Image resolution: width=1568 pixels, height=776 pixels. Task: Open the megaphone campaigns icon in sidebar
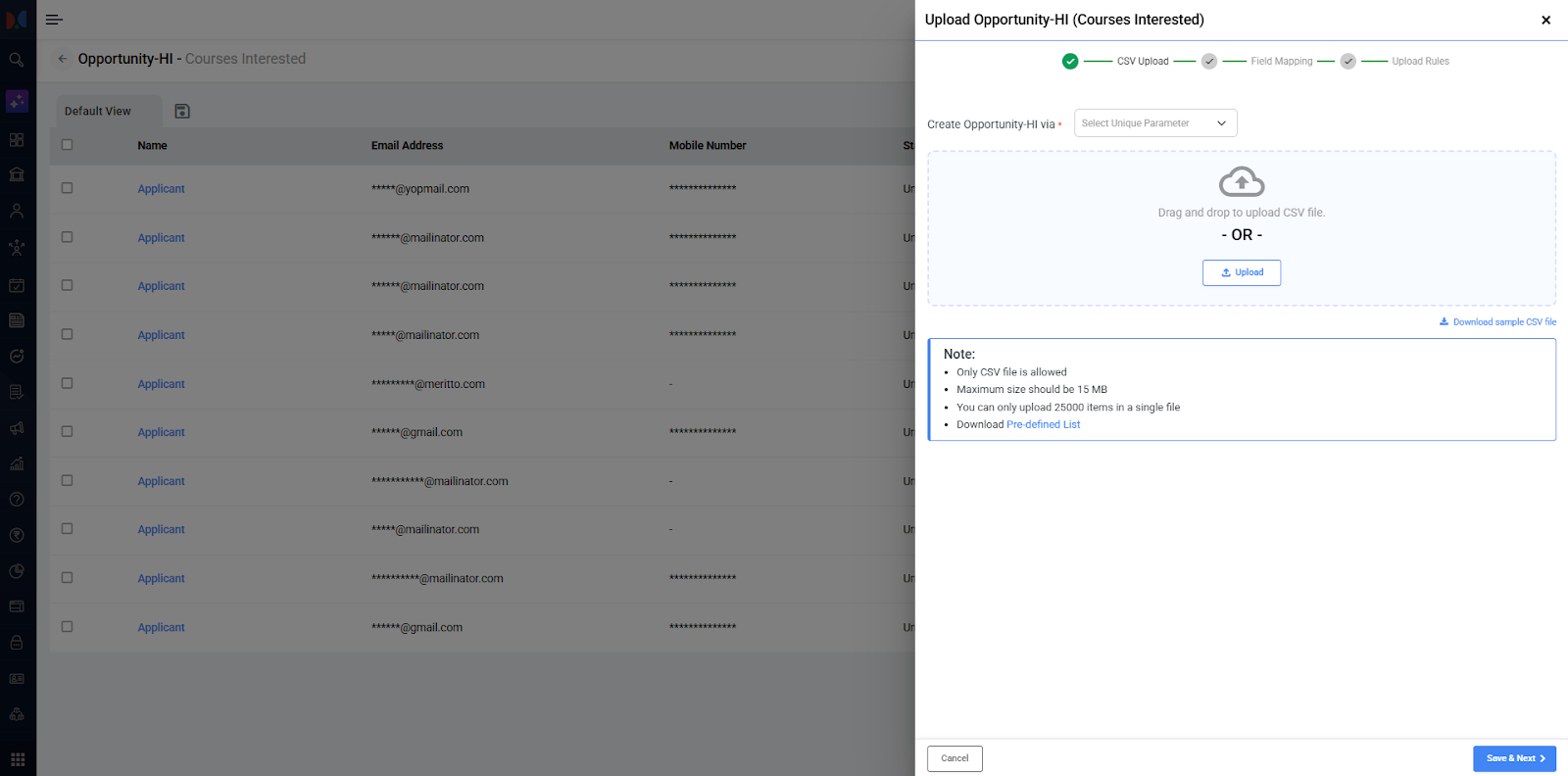[x=17, y=428]
